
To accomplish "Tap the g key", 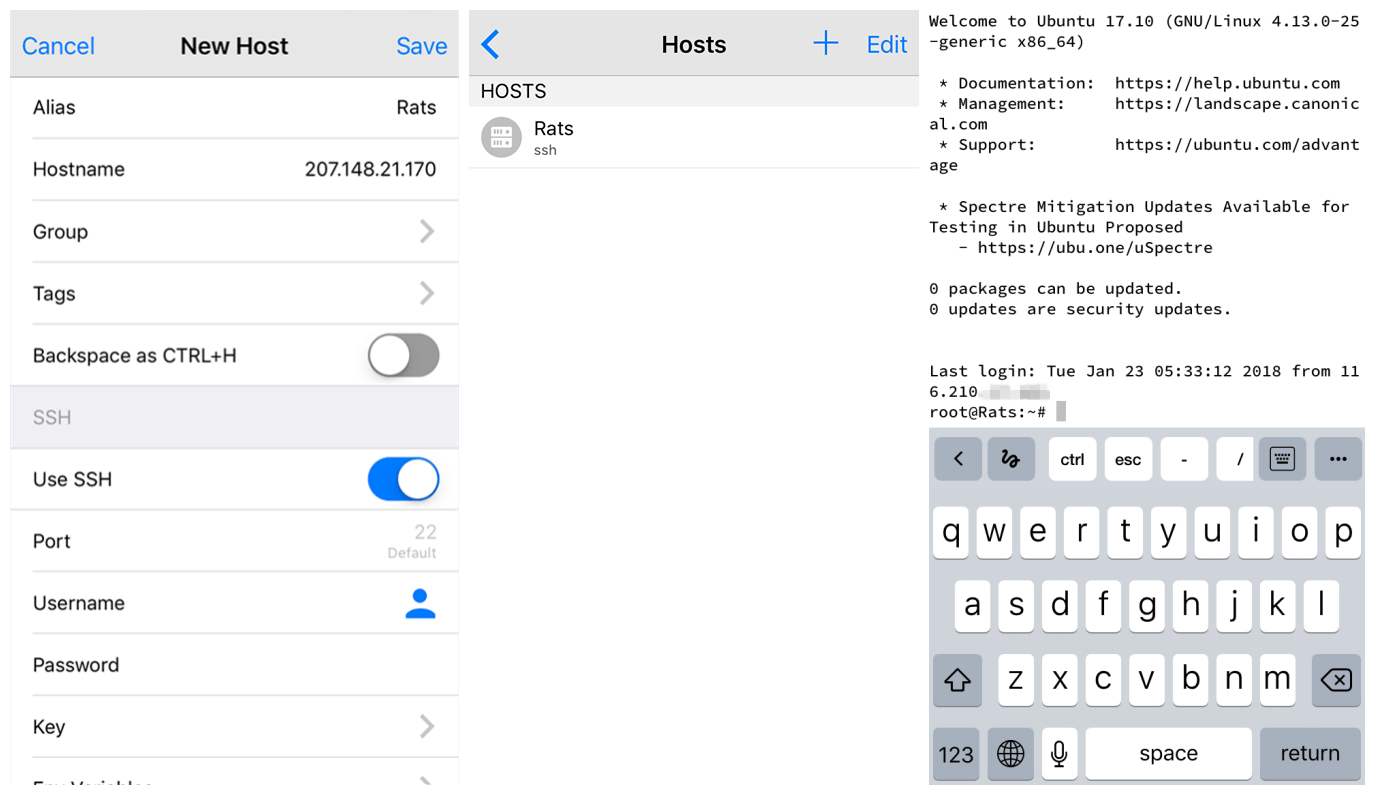I will pyautogui.click(x=1147, y=606).
